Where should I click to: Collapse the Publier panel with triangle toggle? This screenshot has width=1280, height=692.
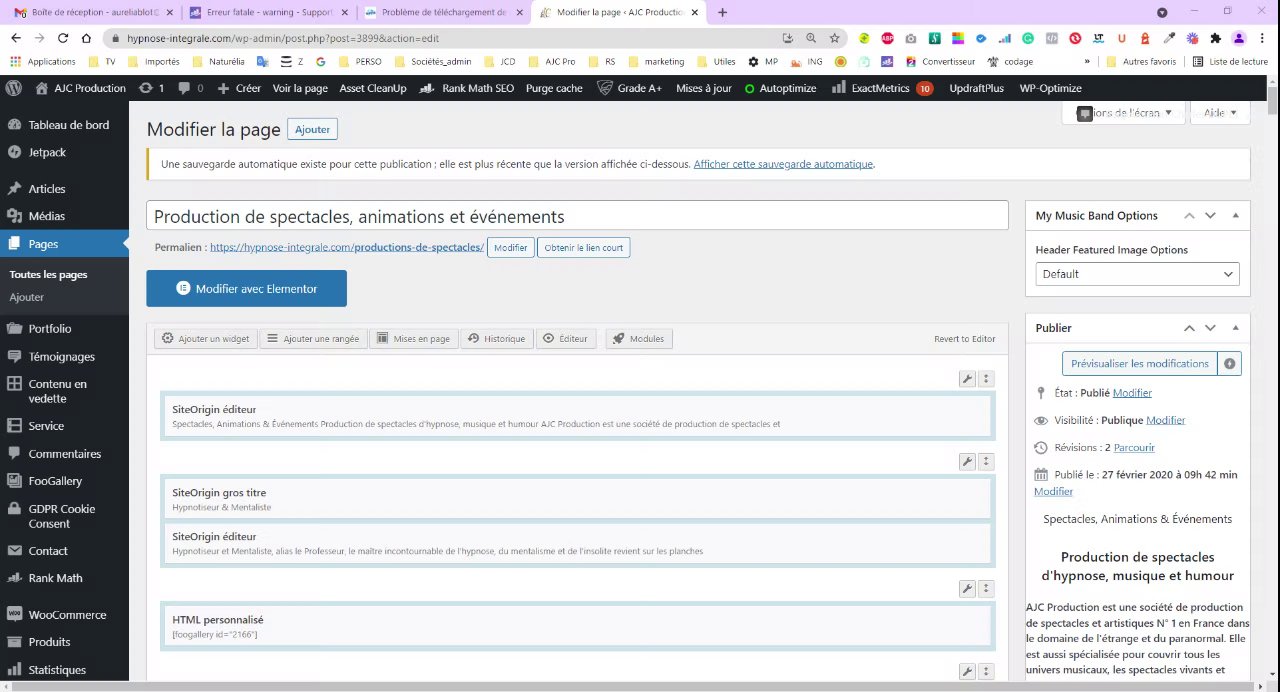click(1235, 328)
